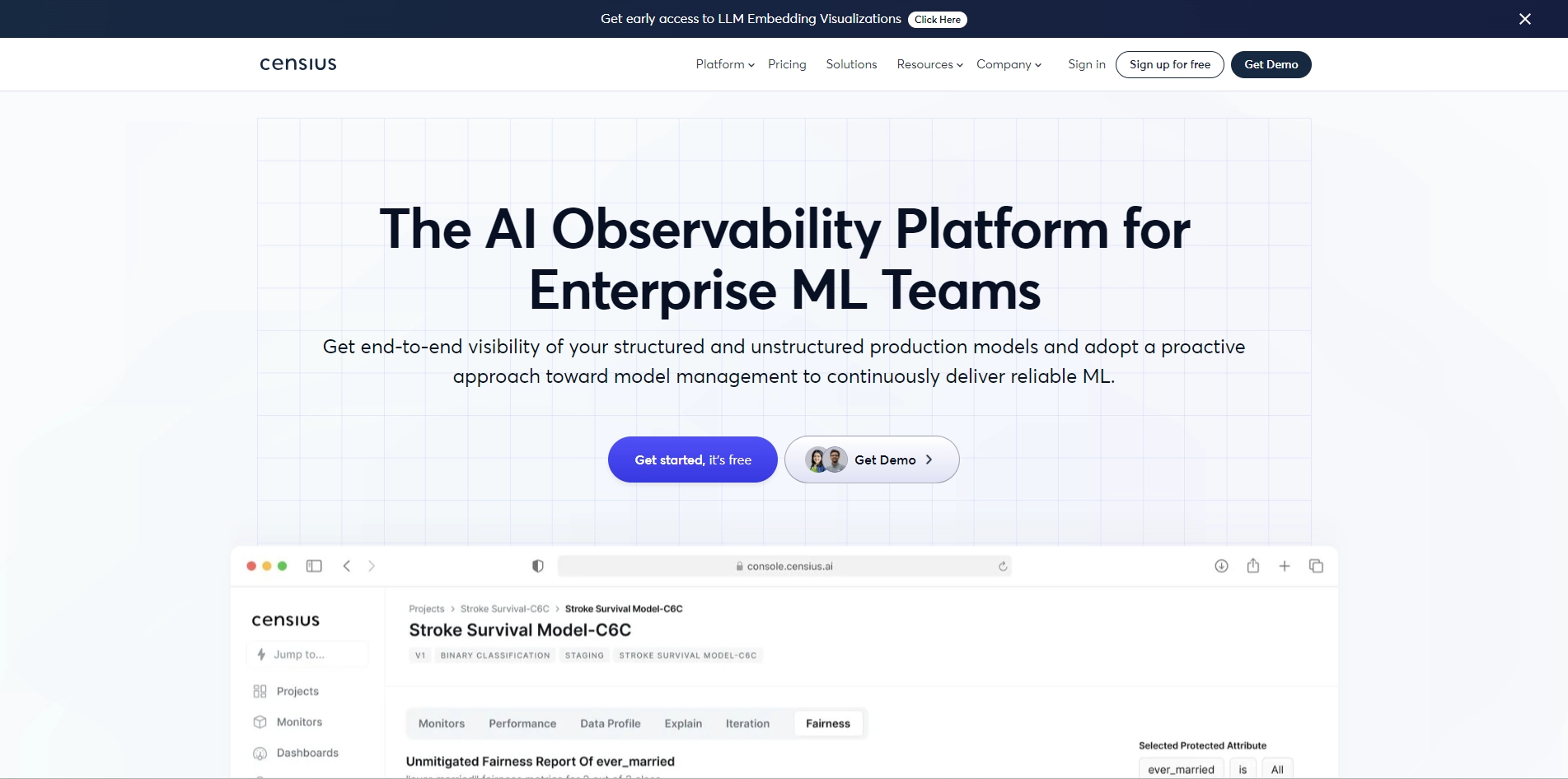Click the Projects breadcrumb link
Screen dimensions: 1568x779
(427, 609)
